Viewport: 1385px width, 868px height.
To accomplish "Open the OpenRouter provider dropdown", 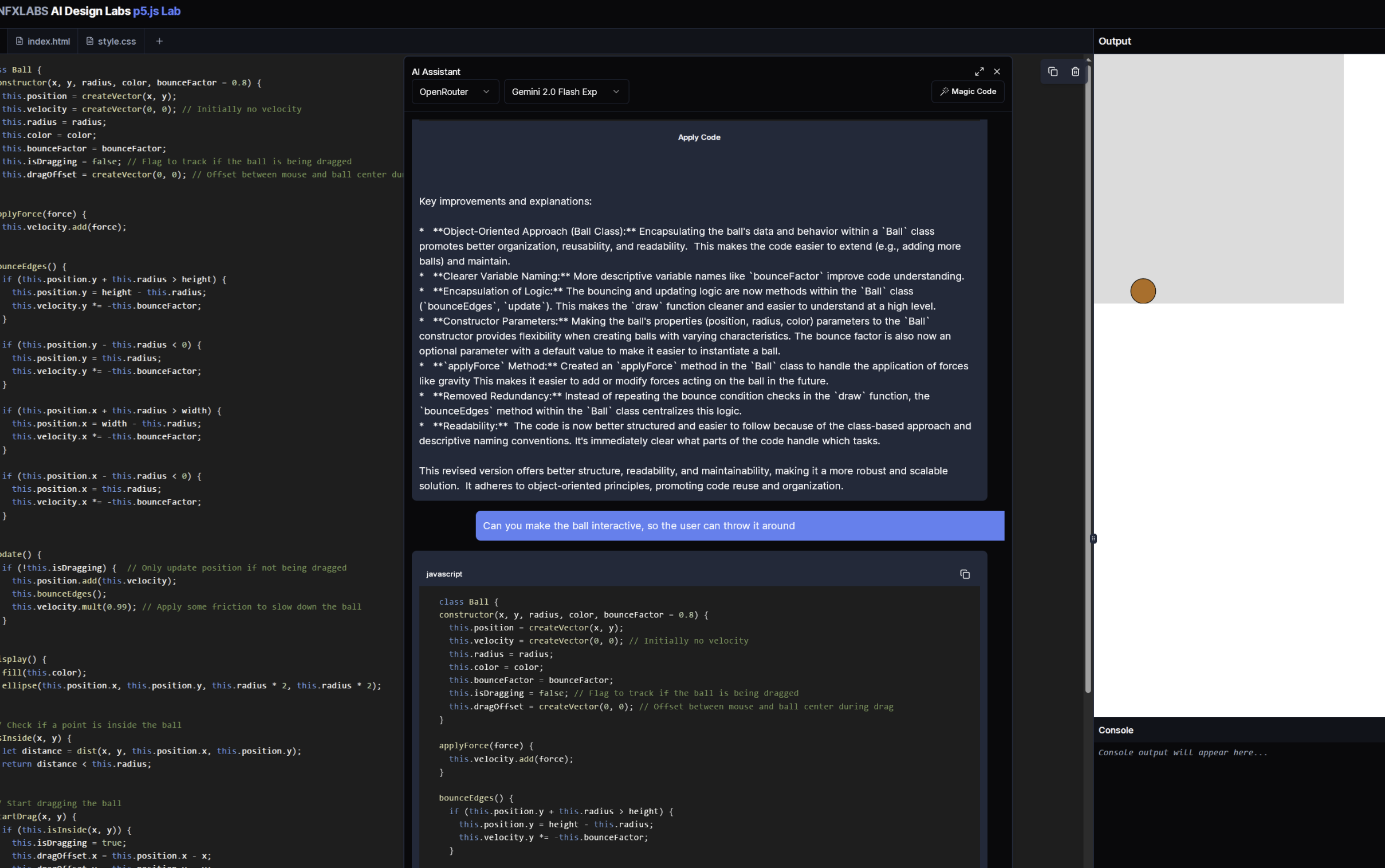I will [x=454, y=91].
